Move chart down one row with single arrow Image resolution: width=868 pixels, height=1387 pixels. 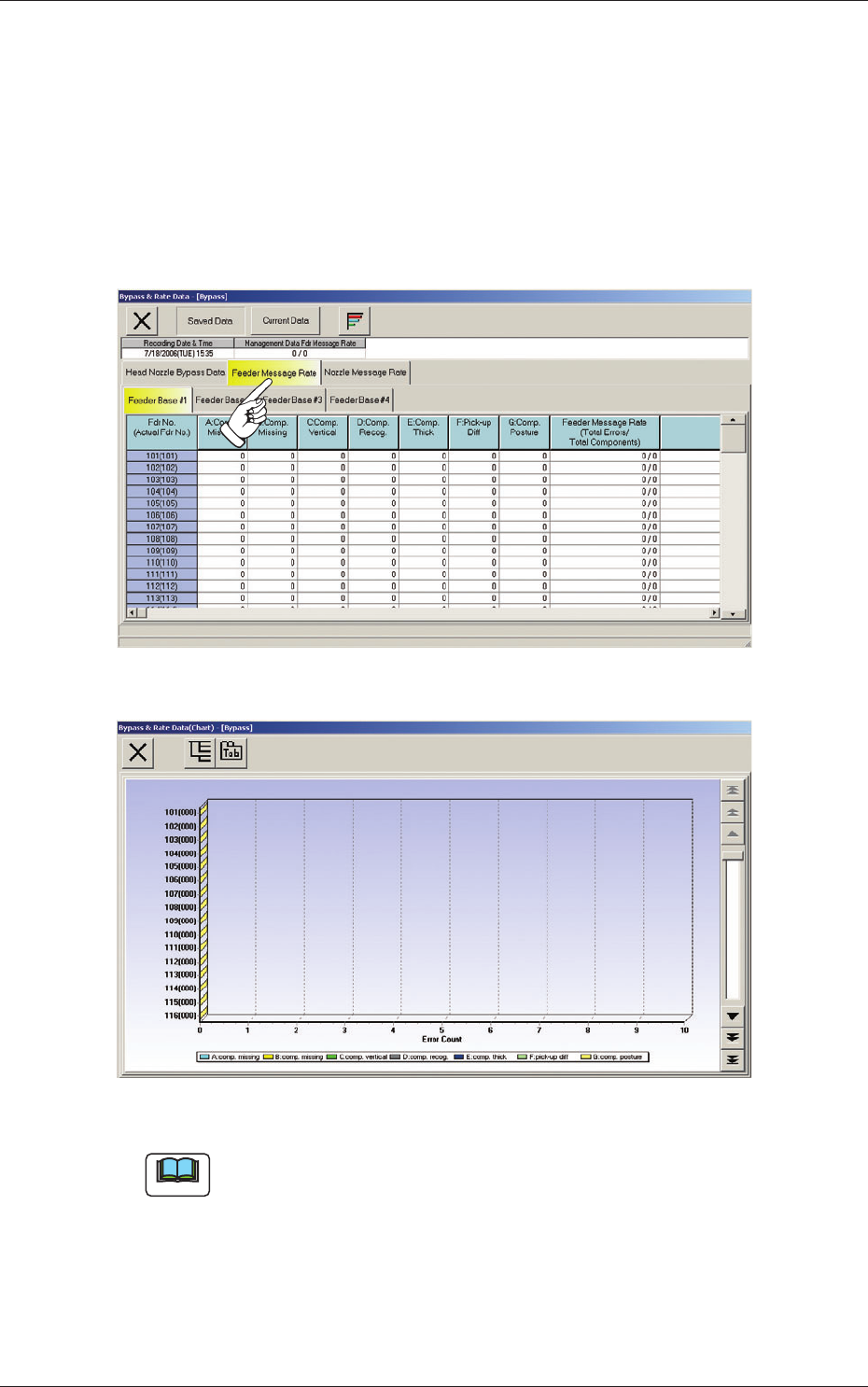point(733,1016)
